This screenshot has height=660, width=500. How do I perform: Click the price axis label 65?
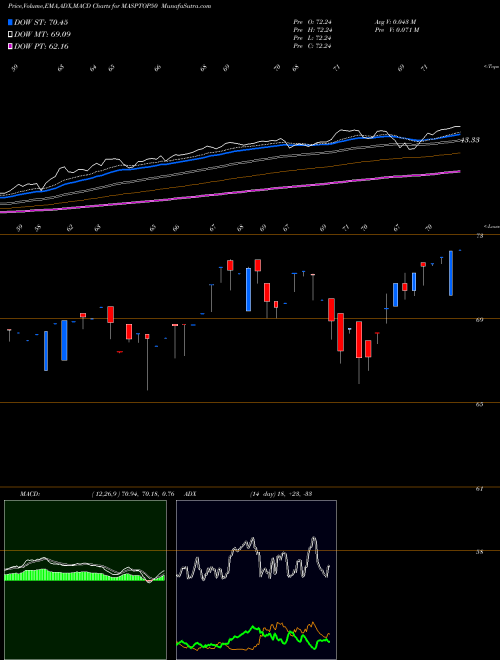pos(479,404)
